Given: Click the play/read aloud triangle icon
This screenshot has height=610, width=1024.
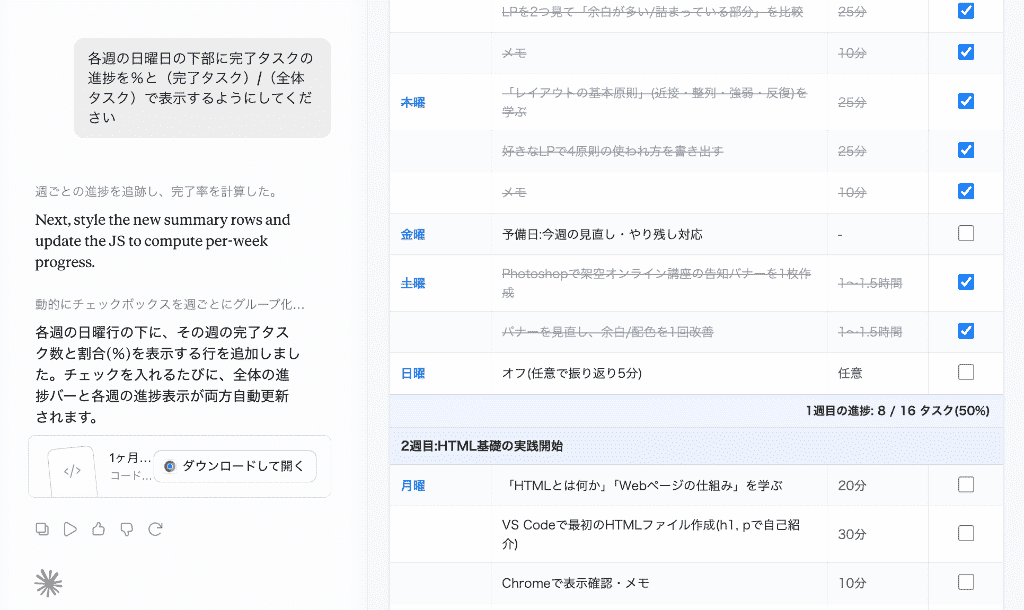Looking at the screenshot, I should (x=71, y=529).
